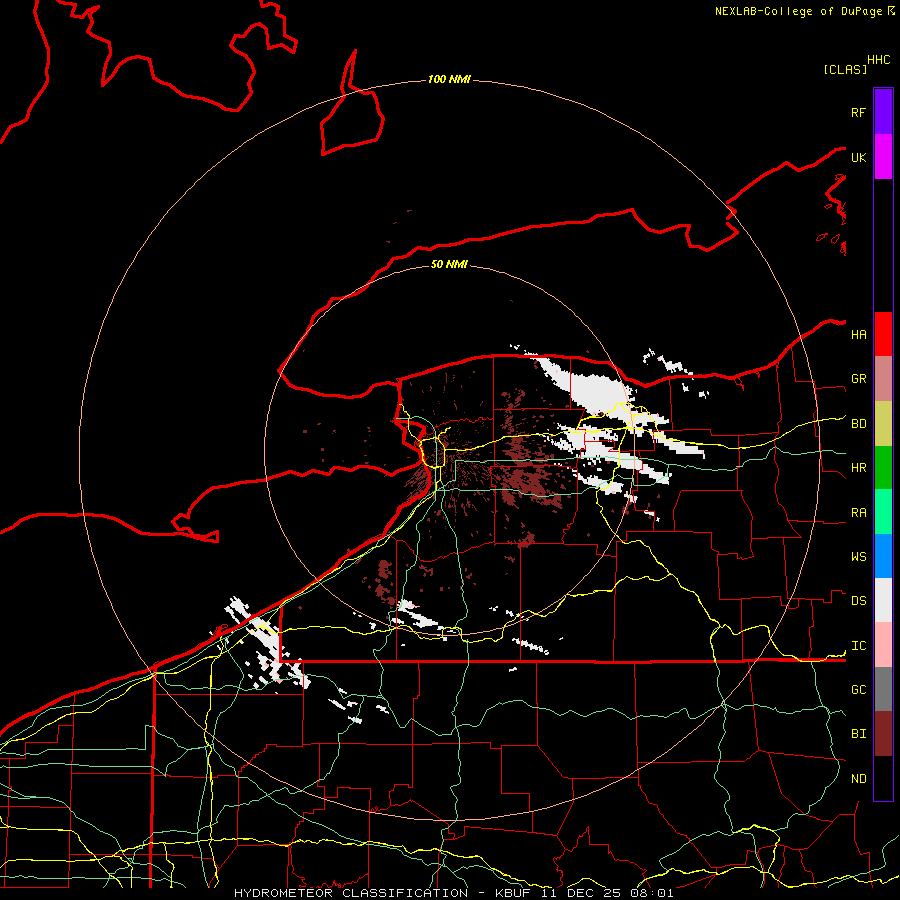This screenshot has width=900, height=900.
Task: Click the RF purple legend swatch
Action: (x=883, y=112)
